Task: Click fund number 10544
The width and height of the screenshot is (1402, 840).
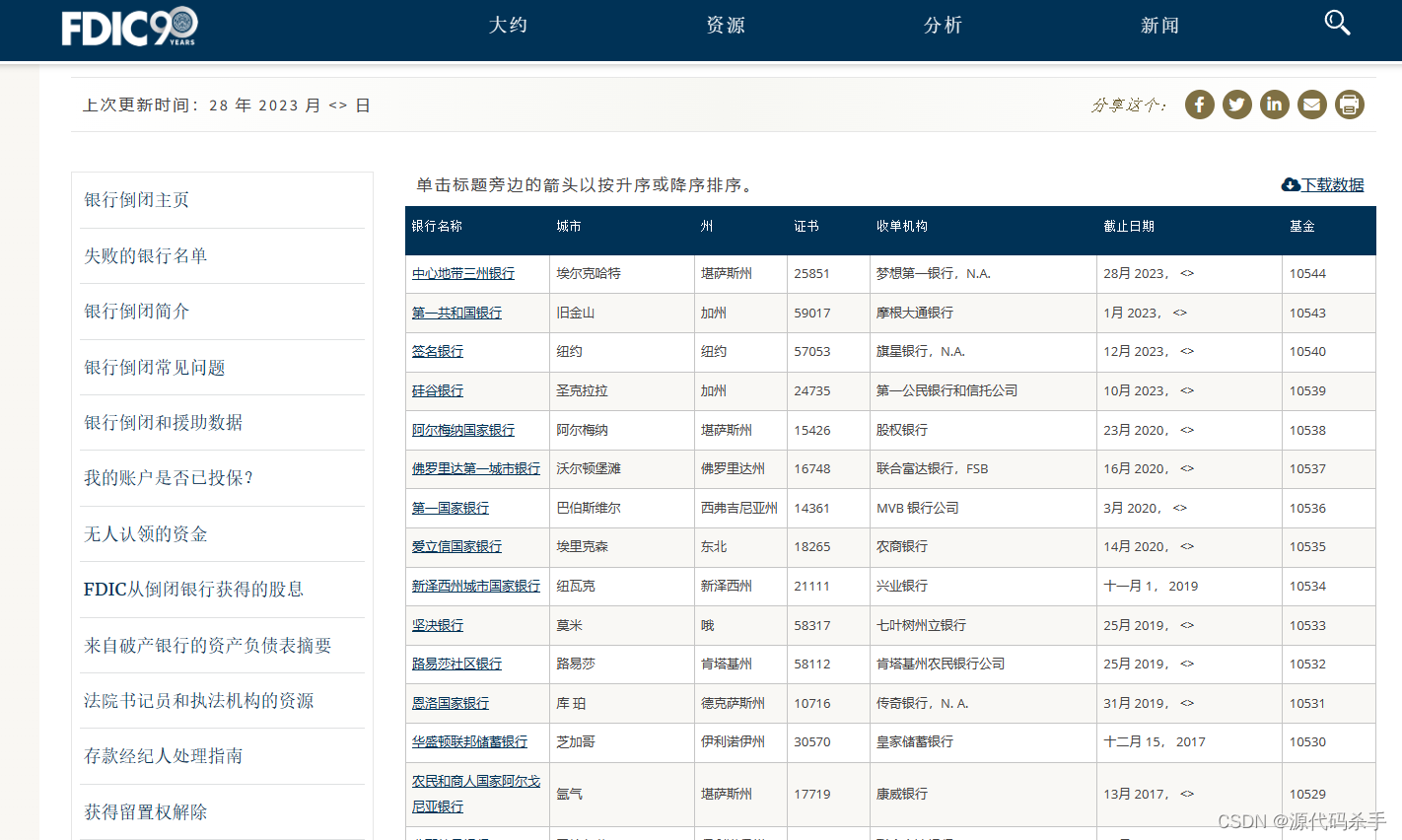Action: coord(1307,274)
